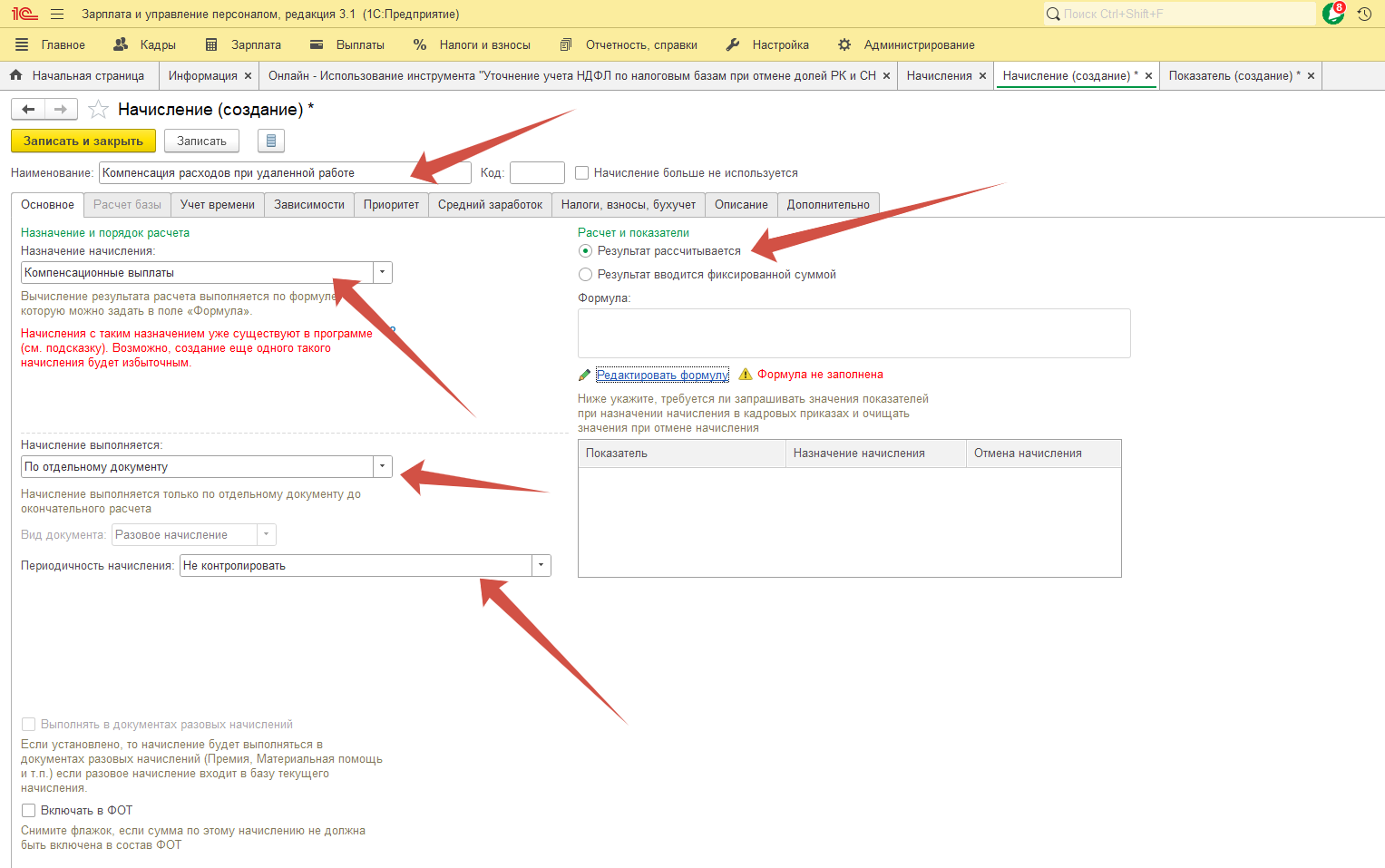Toggle the 'Включать в ФОТ' checkbox
Viewport: 1385px width, 868px height.
click(29, 810)
